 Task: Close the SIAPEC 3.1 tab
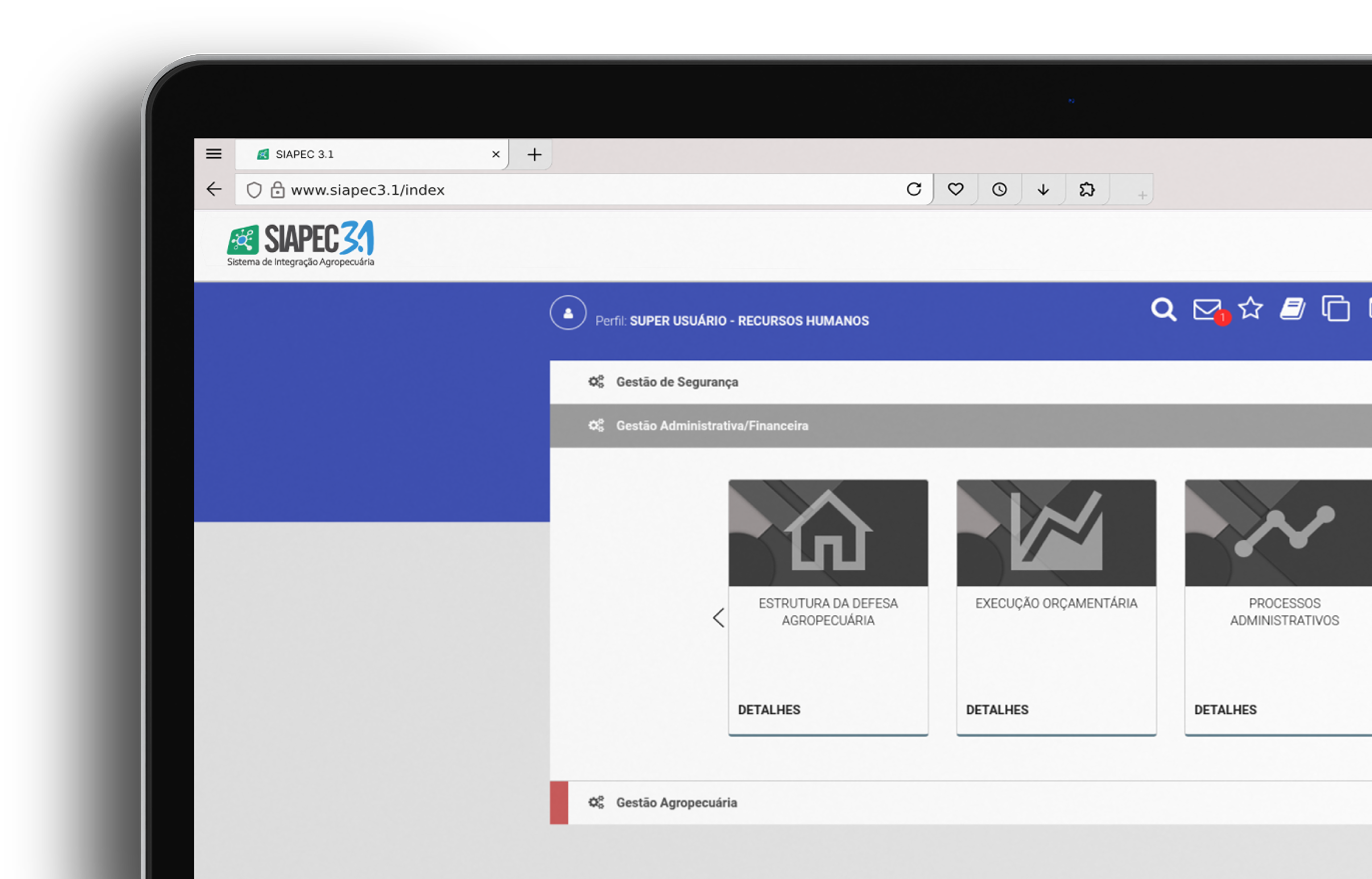point(495,154)
